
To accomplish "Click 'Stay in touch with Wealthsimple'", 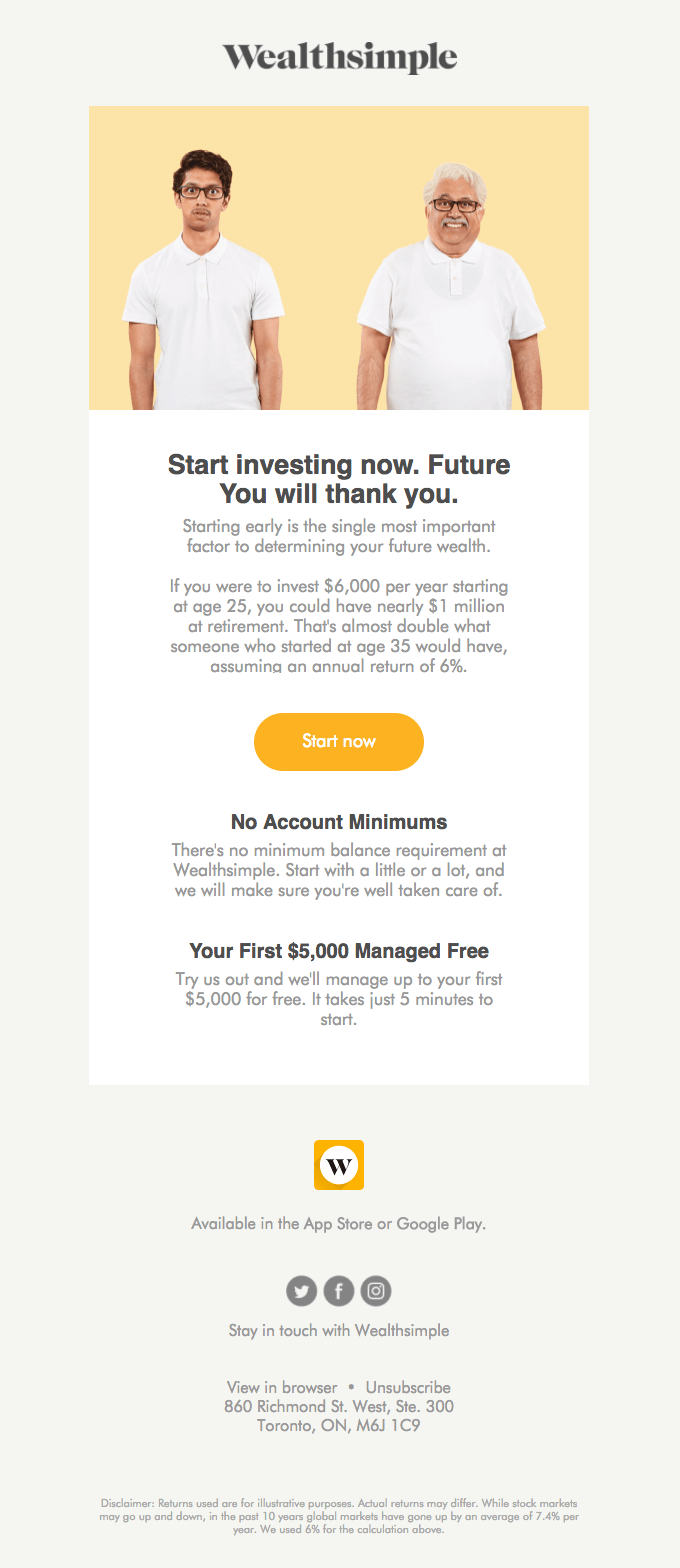I will tap(339, 1330).
